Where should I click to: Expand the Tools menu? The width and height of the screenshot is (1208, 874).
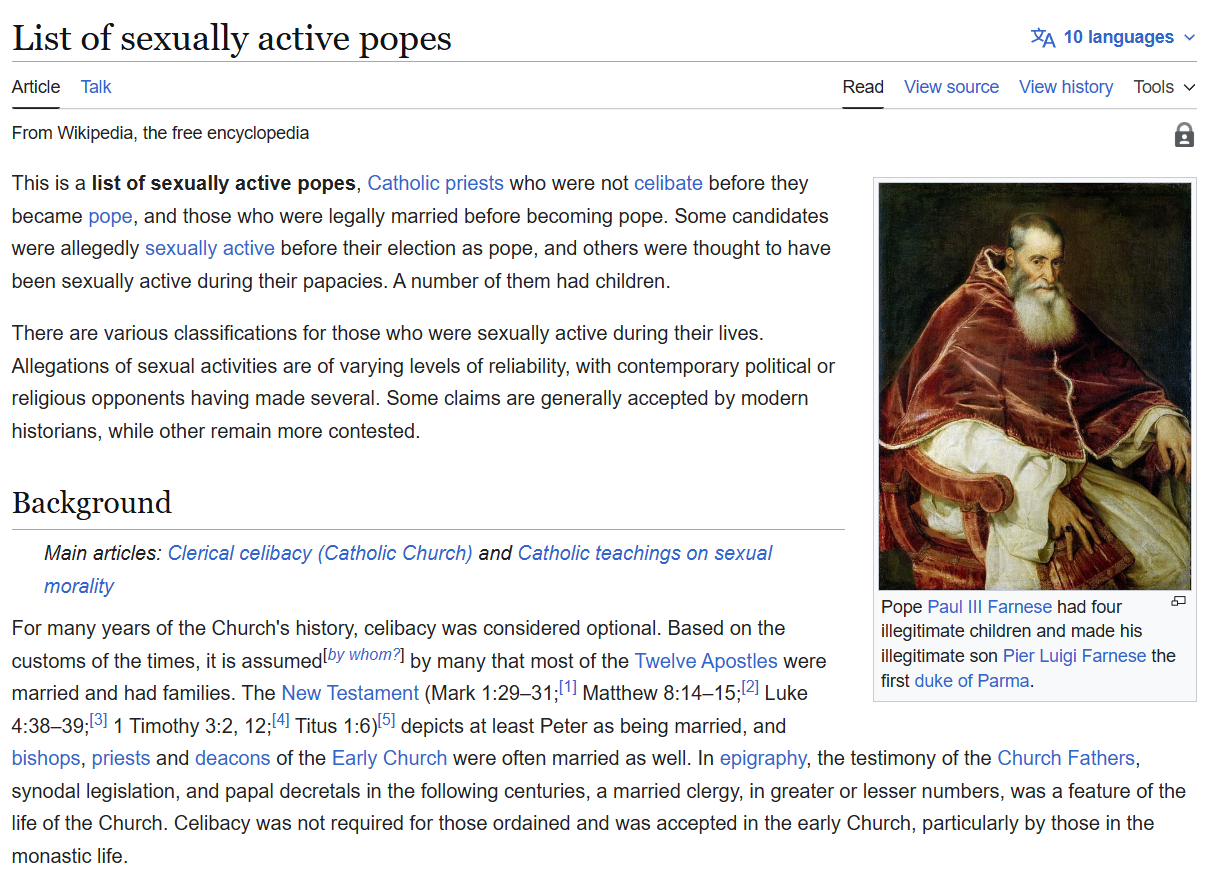coord(1164,87)
